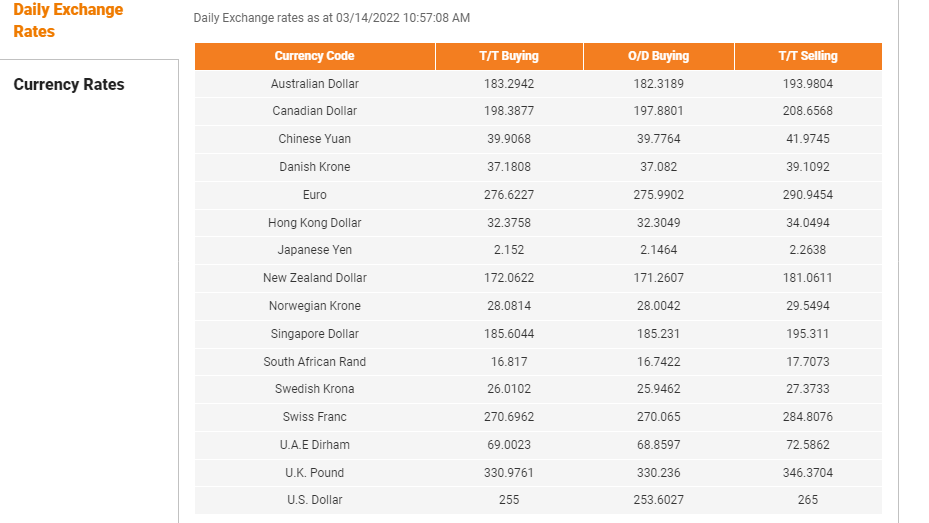The image size is (929, 523).
Task: Select the Canadian Dollar currency cell
Action: 315,111
